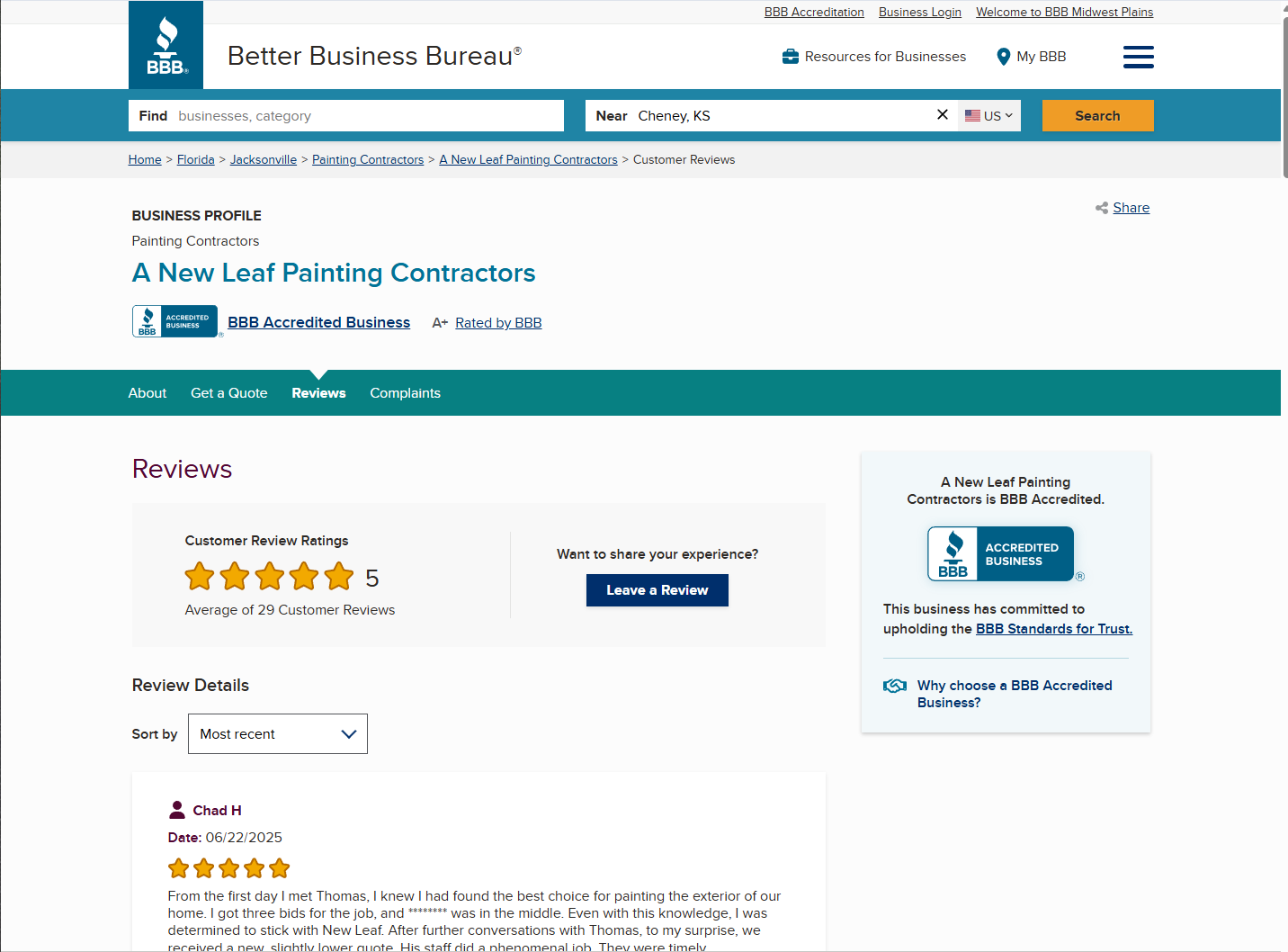Viewport: 1288px width, 952px height.
Task: Click the BBB Accredited Business seal badge
Action: click(175, 321)
